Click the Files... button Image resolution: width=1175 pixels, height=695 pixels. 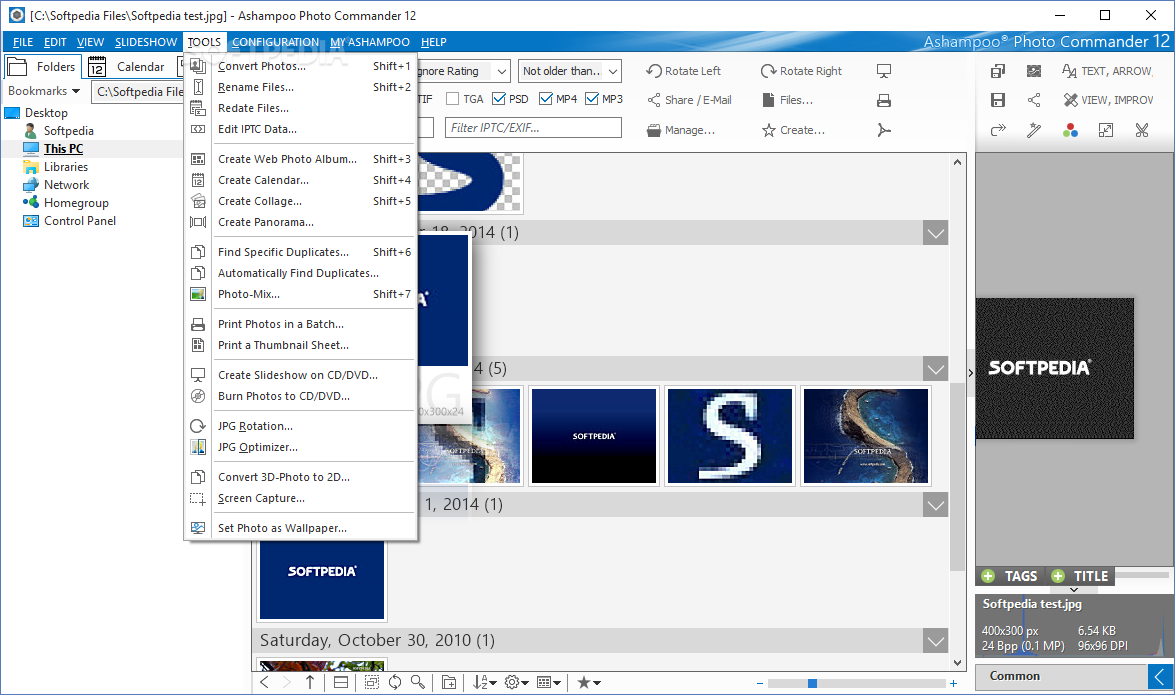[788, 100]
